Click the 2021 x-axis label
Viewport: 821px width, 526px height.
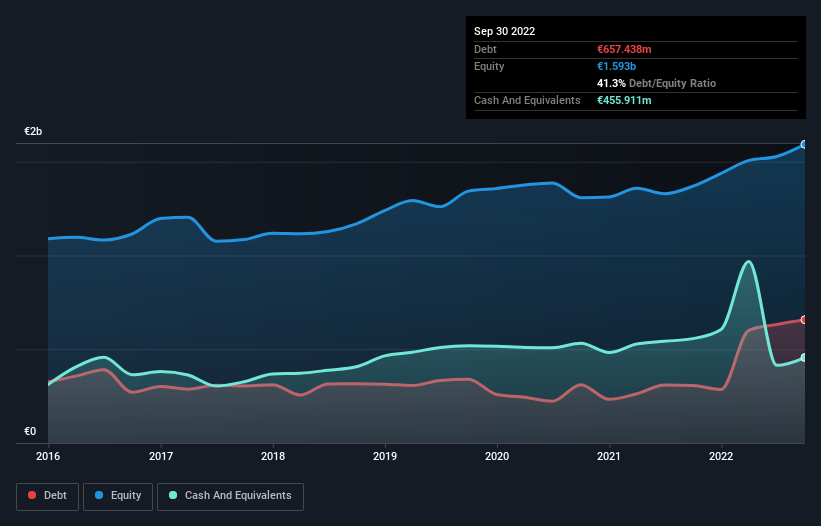609,456
